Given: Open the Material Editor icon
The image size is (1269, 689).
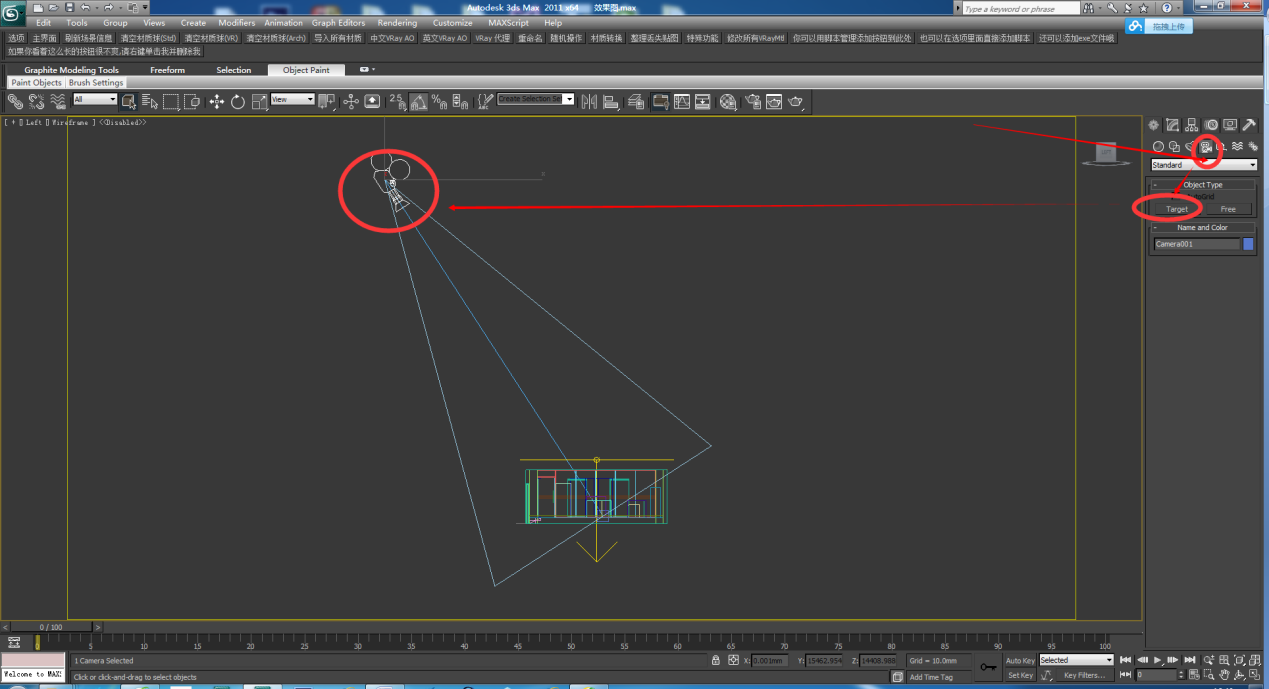Looking at the screenshot, I should click(728, 101).
